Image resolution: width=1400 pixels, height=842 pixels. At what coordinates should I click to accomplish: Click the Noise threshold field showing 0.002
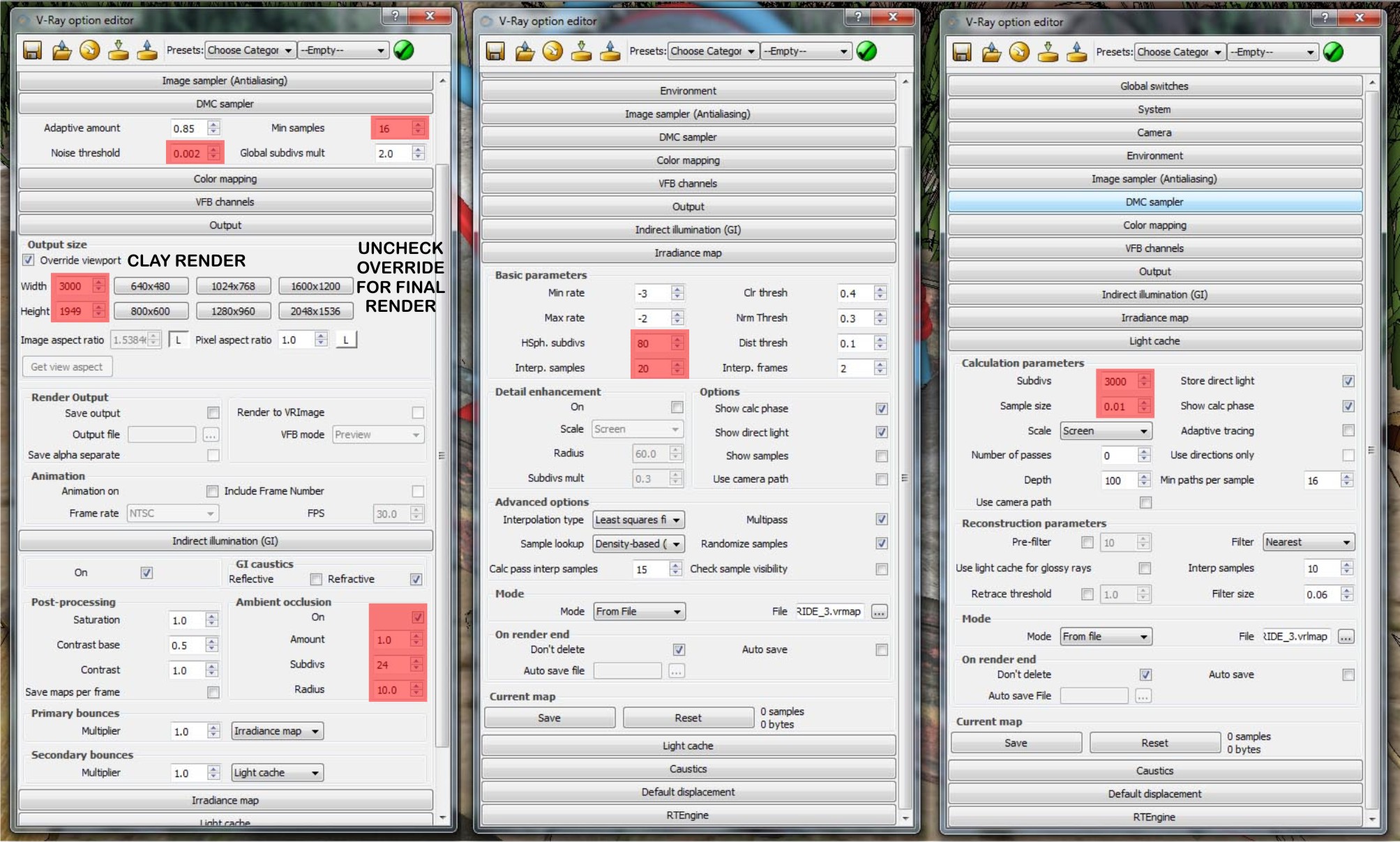[189, 153]
